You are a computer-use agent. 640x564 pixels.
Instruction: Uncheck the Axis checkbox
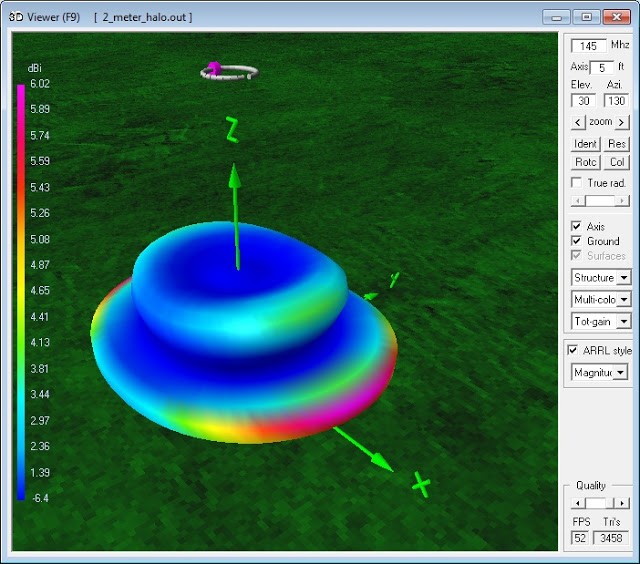[x=577, y=227]
